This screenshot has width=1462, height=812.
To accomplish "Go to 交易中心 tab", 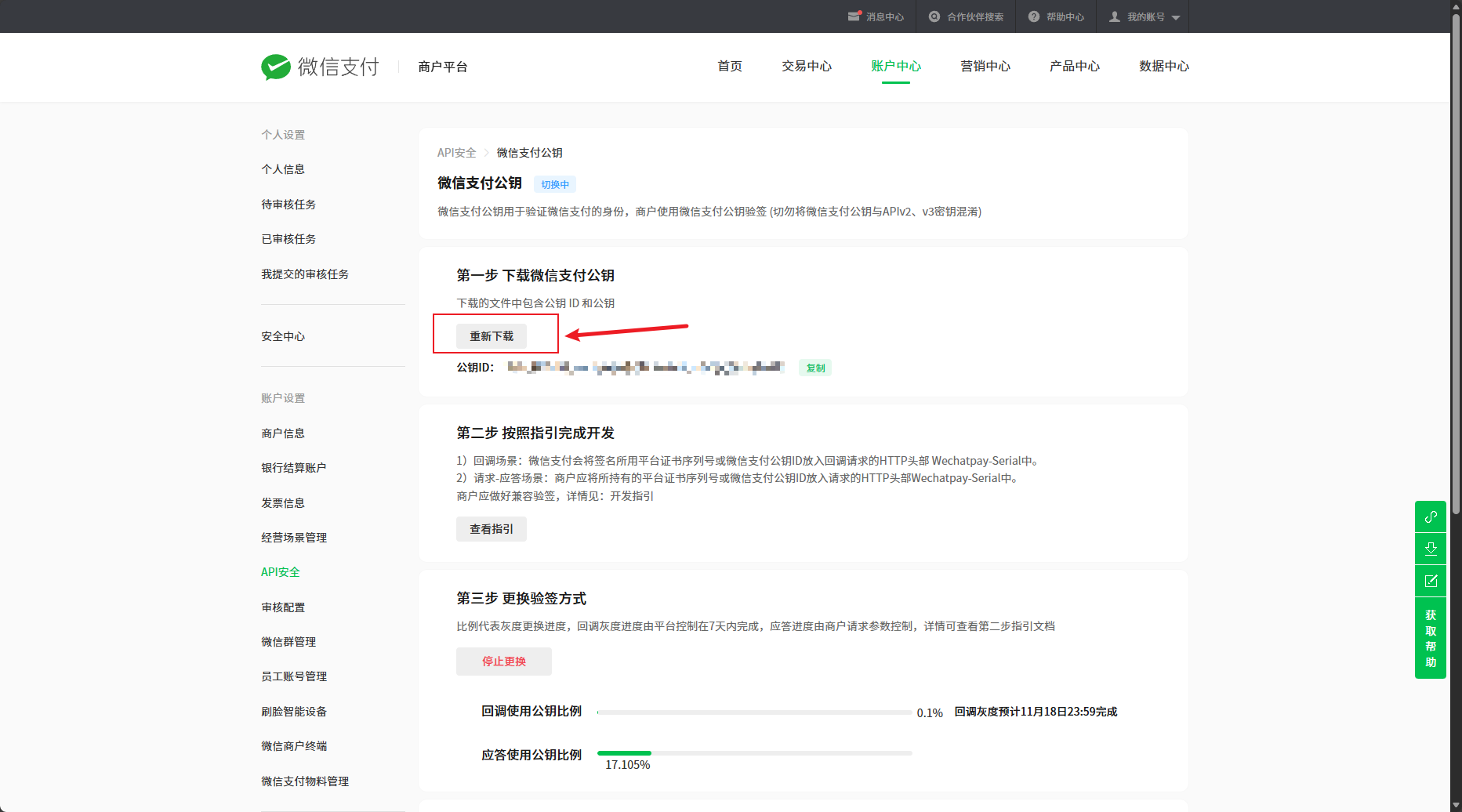I will tap(807, 67).
